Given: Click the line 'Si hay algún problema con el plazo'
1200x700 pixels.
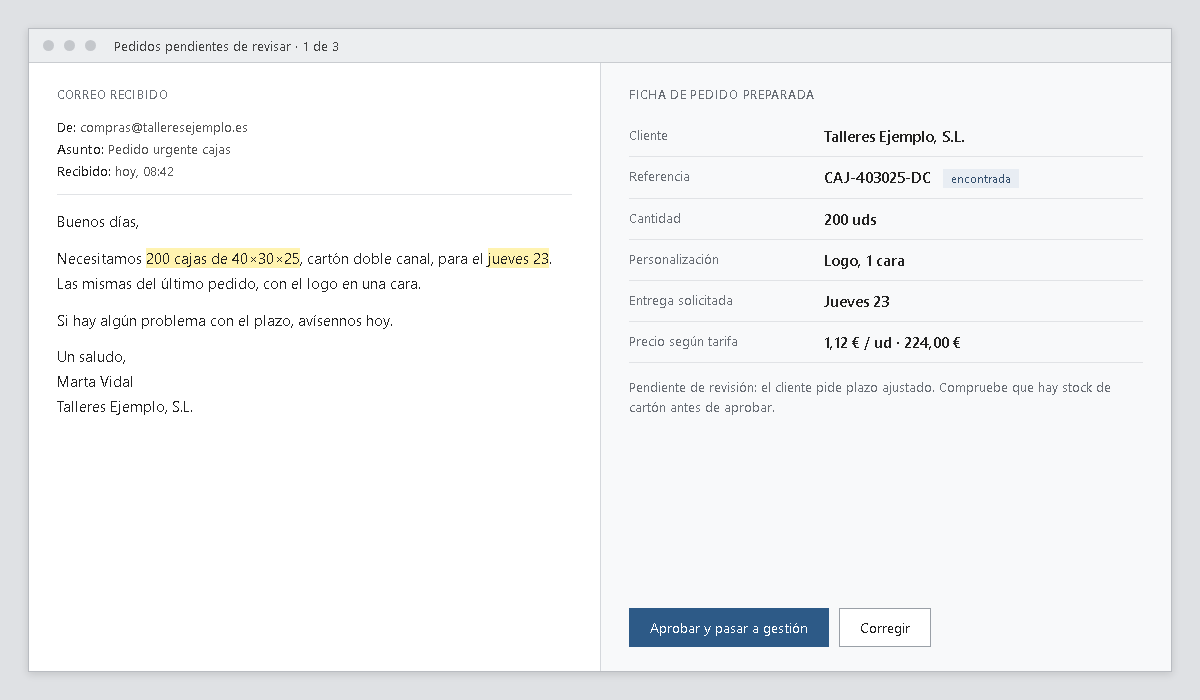Looking at the screenshot, I should tap(225, 321).
